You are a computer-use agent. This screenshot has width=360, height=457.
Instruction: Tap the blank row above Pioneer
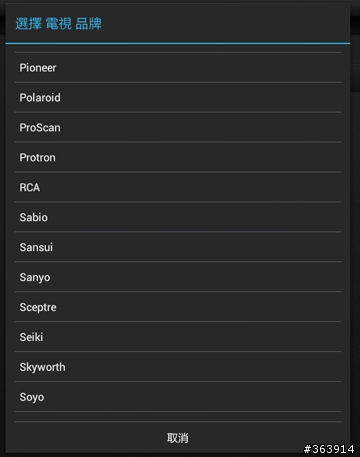[178, 48]
